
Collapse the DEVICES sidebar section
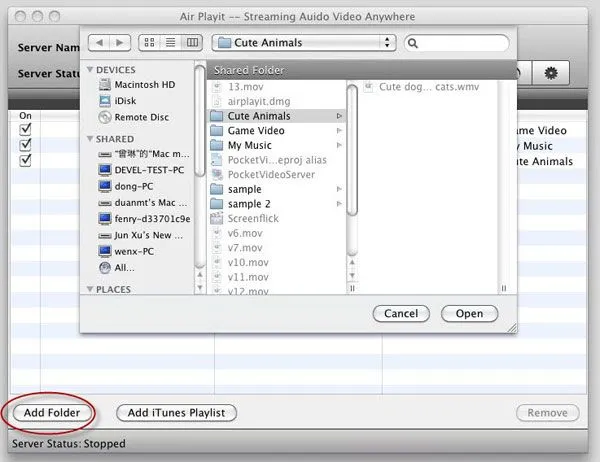91,69
